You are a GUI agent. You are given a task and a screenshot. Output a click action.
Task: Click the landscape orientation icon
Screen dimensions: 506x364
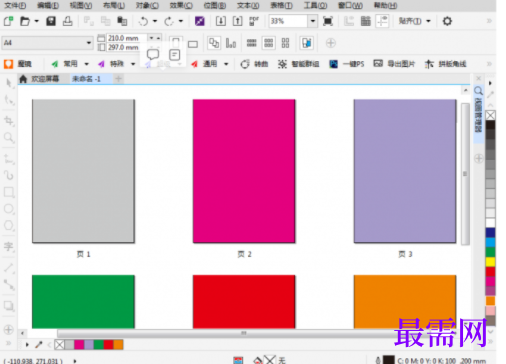[193, 44]
